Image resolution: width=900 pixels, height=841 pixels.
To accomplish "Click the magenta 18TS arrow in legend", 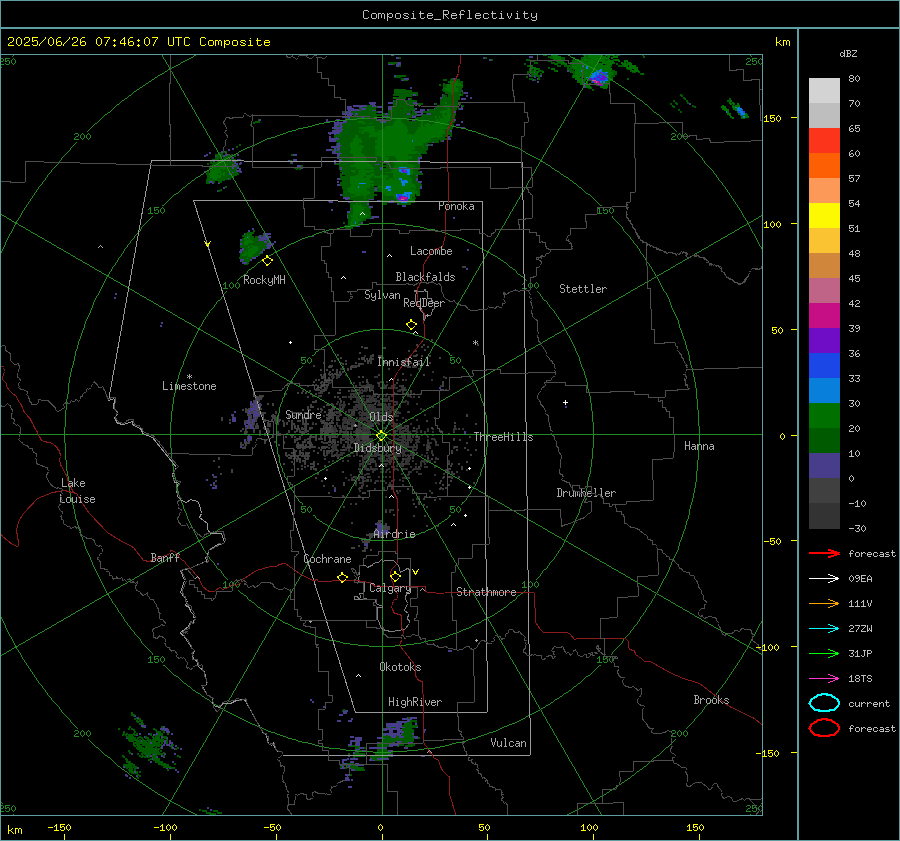I will click(x=824, y=679).
